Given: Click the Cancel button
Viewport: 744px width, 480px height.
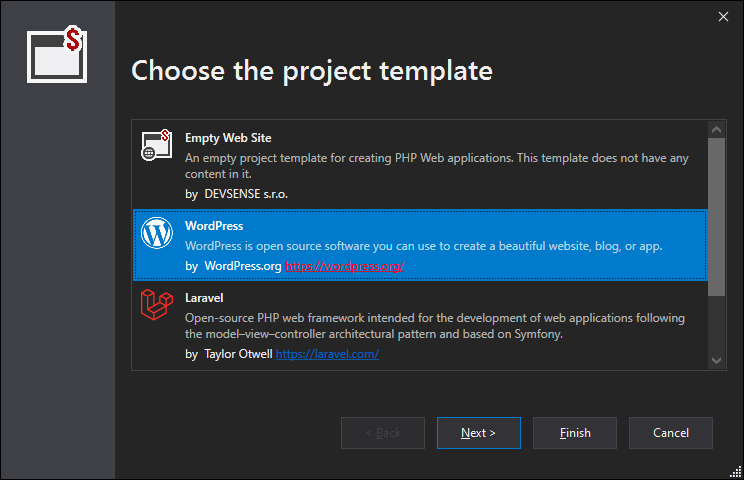Looking at the screenshot, I should 670,433.
